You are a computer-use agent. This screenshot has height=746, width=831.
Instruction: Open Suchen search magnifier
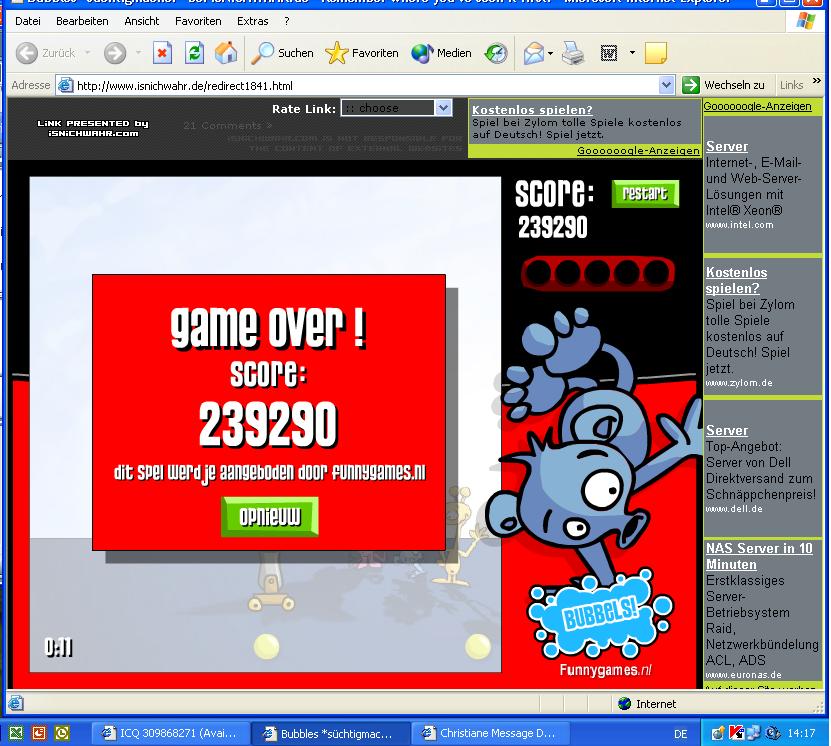262,53
